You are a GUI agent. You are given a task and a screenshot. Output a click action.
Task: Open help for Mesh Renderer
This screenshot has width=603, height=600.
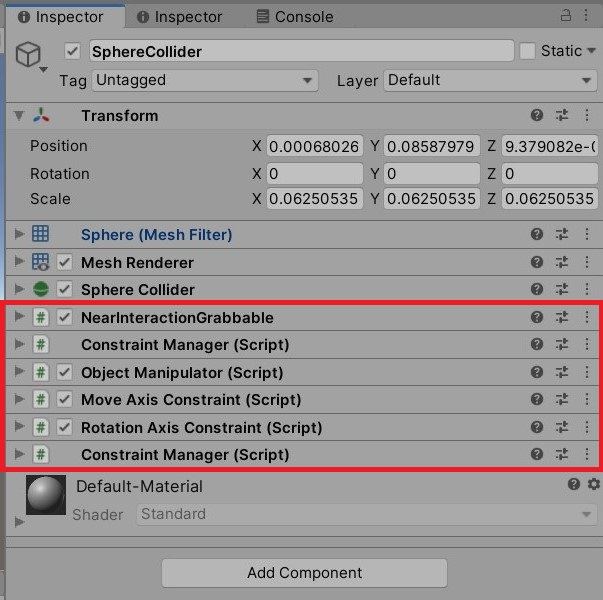point(537,262)
